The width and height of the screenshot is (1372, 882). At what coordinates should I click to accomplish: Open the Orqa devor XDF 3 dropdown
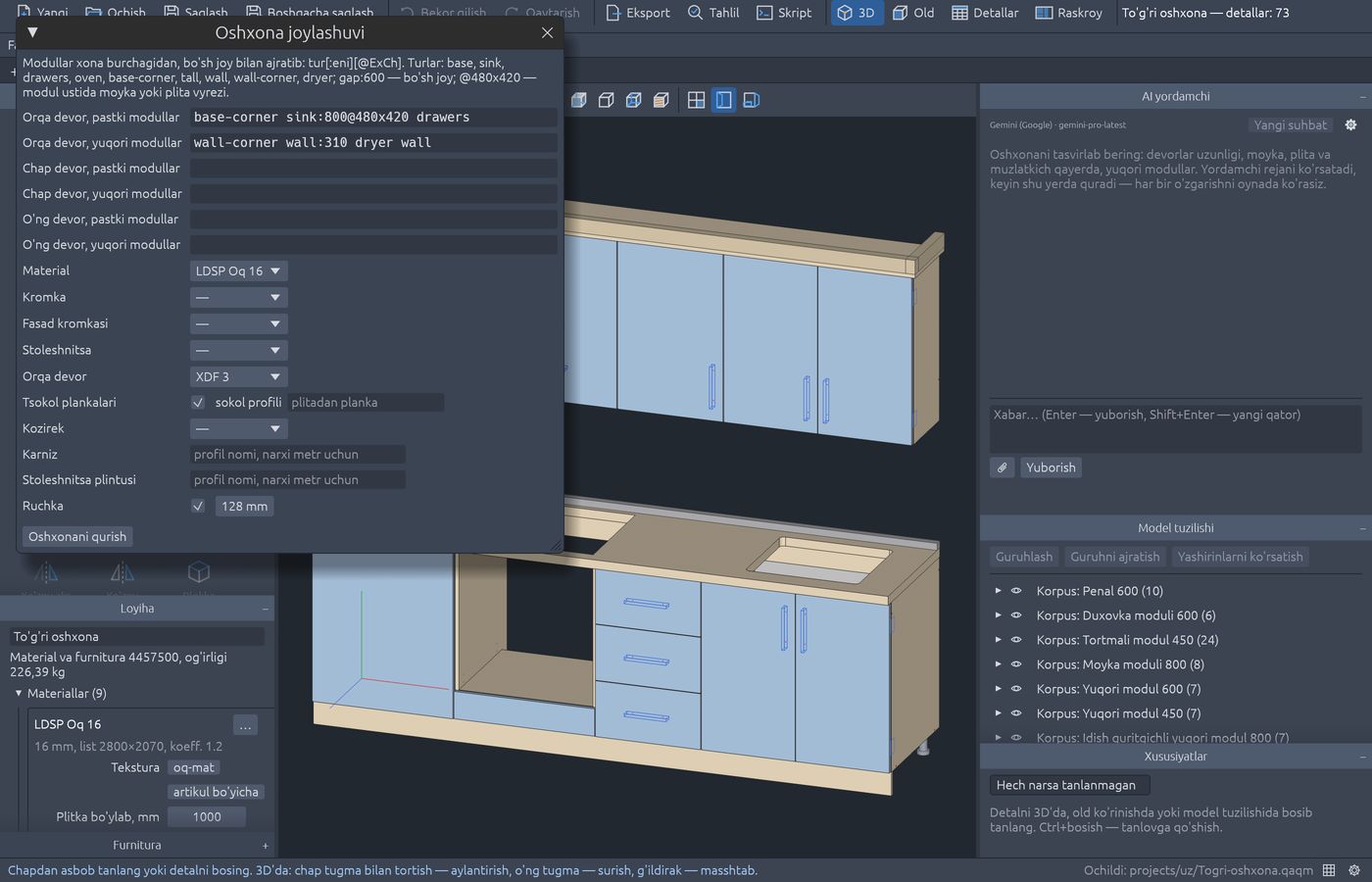238,376
